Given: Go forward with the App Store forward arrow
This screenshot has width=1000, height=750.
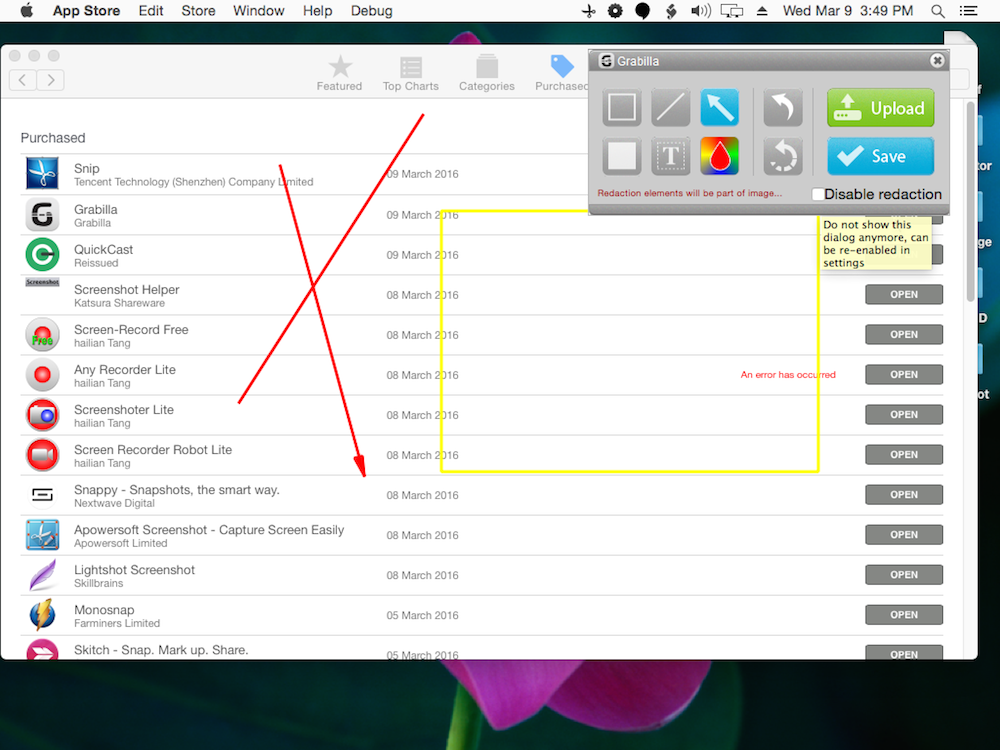Looking at the screenshot, I should coord(50,80).
